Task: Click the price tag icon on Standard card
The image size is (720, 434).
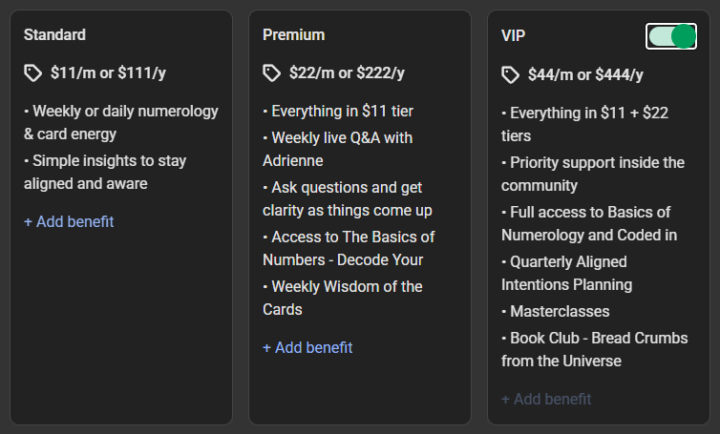Action: pos(33,73)
